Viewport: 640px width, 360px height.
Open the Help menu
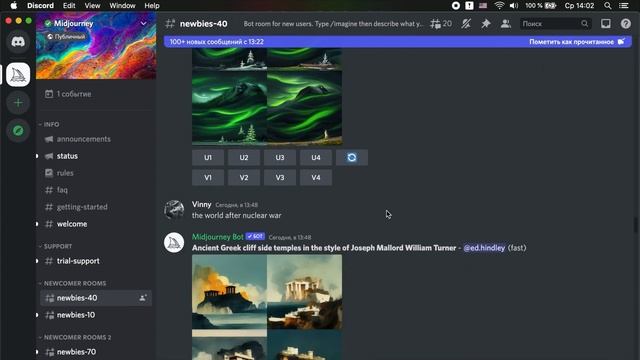tap(152, 6)
